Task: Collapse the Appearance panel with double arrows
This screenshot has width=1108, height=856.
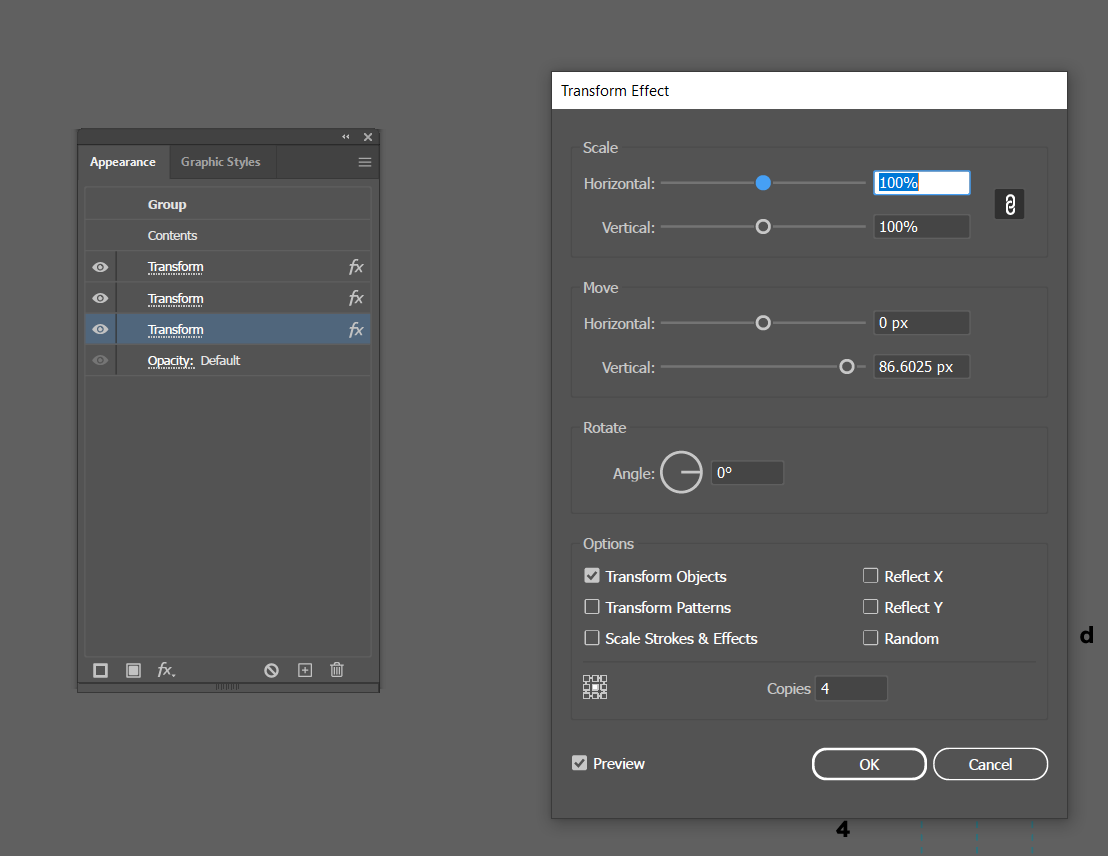Action: point(346,137)
